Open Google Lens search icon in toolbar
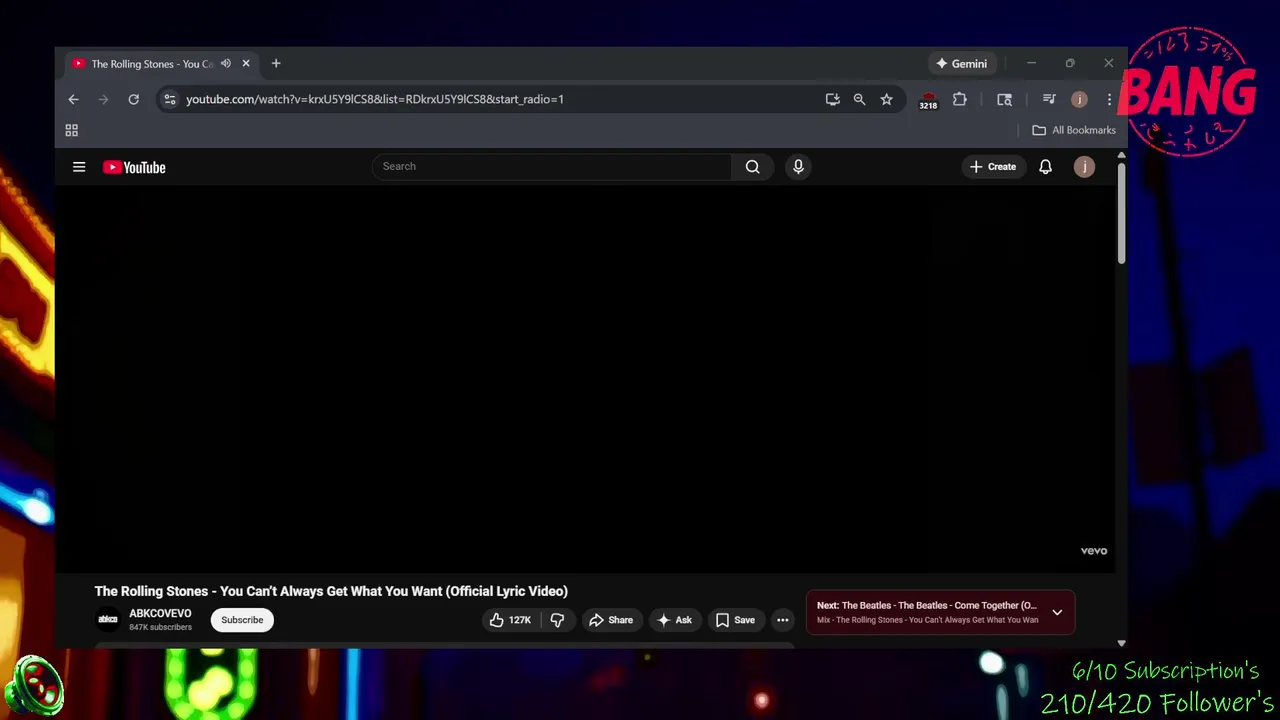The width and height of the screenshot is (1280, 720). coord(1004,99)
